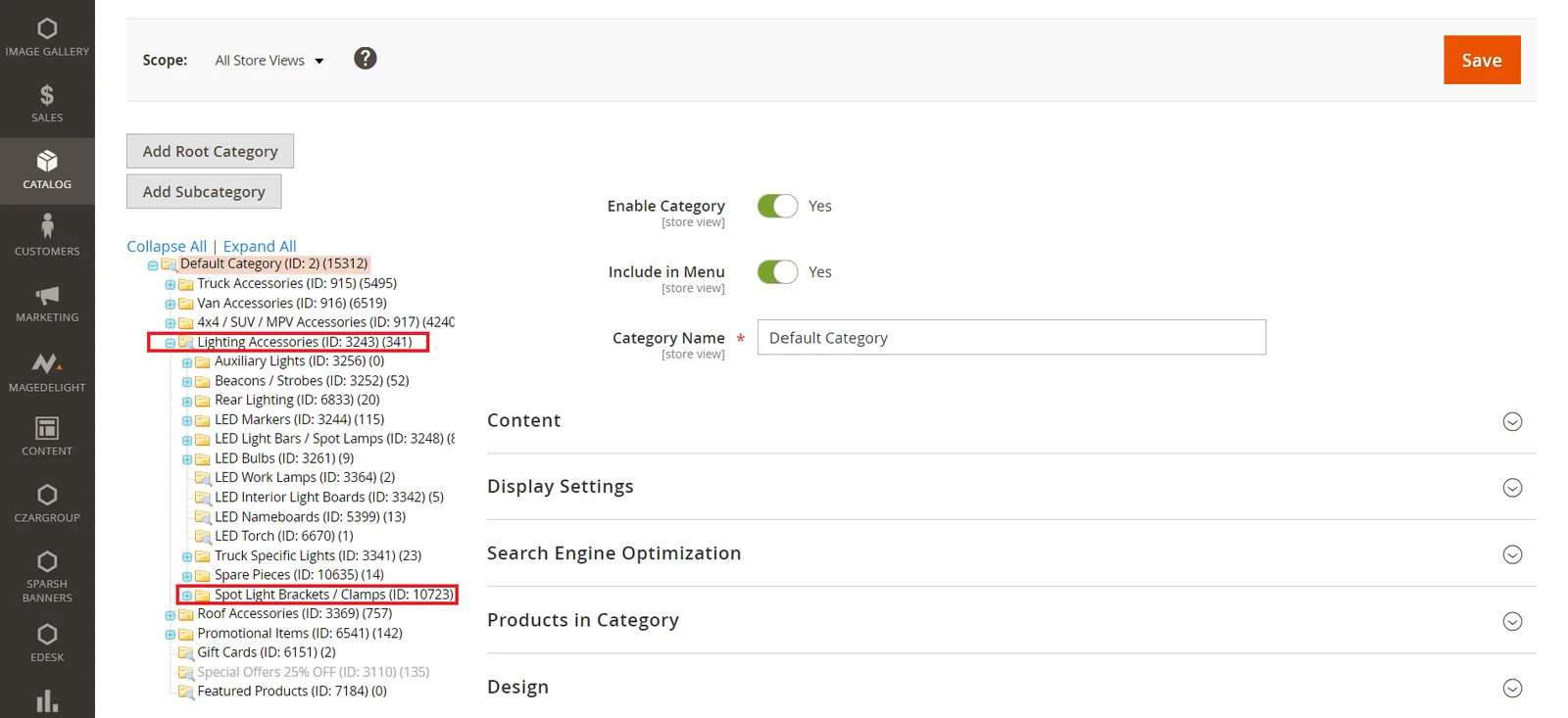Select Default Category (ID: 2) in tree
1568x718 pixels.
pos(273,263)
